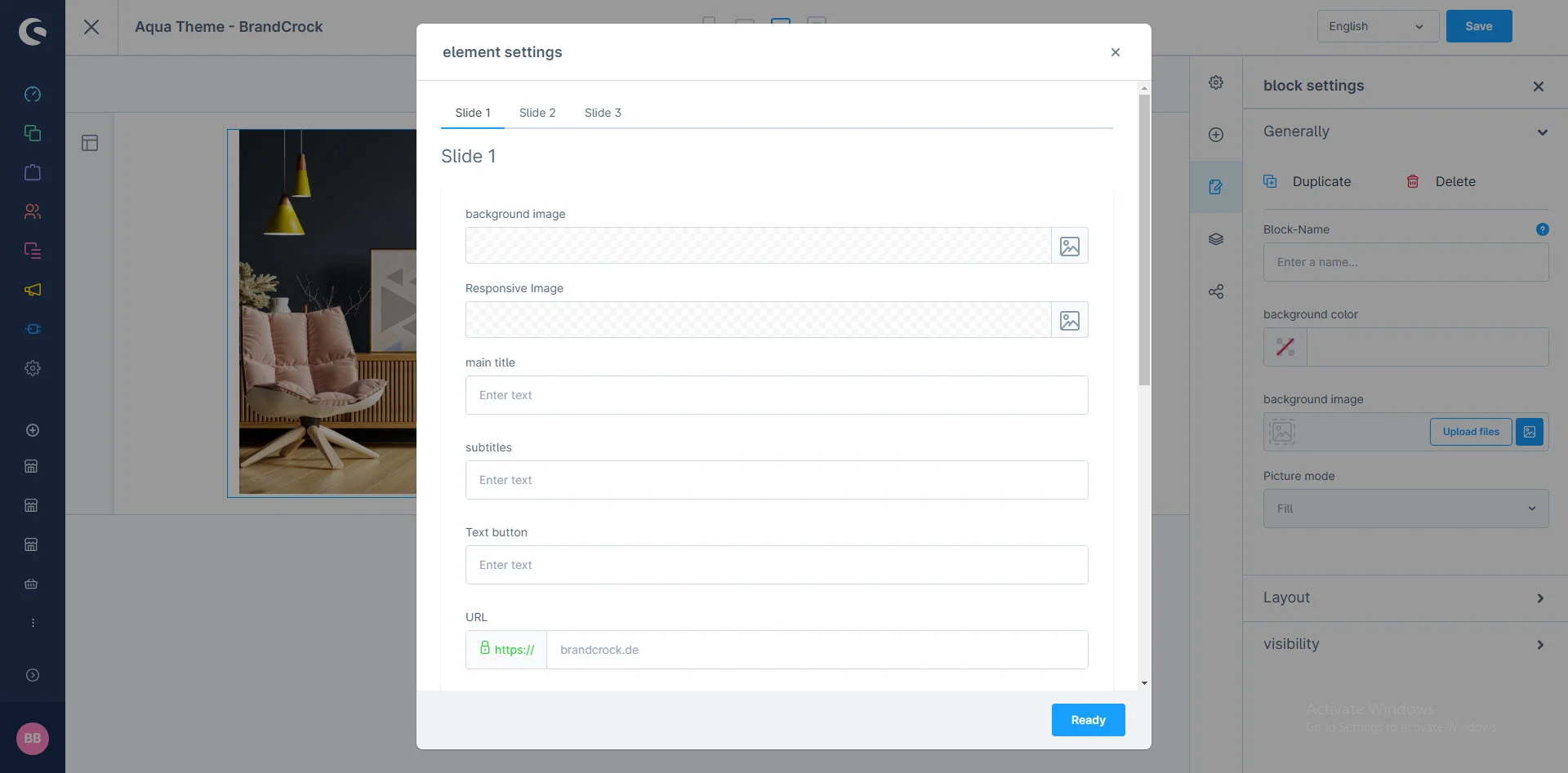
Task: Switch to the Slide 2 tab
Action: click(537, 113)
